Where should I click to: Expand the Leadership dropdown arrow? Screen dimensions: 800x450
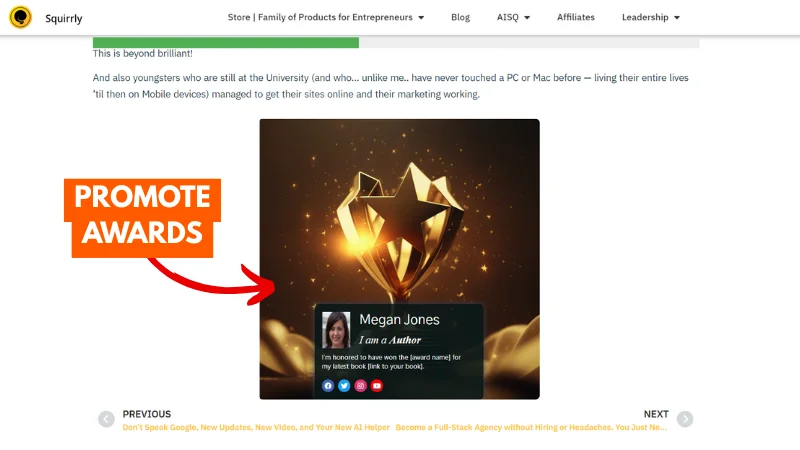pos(677,18)
